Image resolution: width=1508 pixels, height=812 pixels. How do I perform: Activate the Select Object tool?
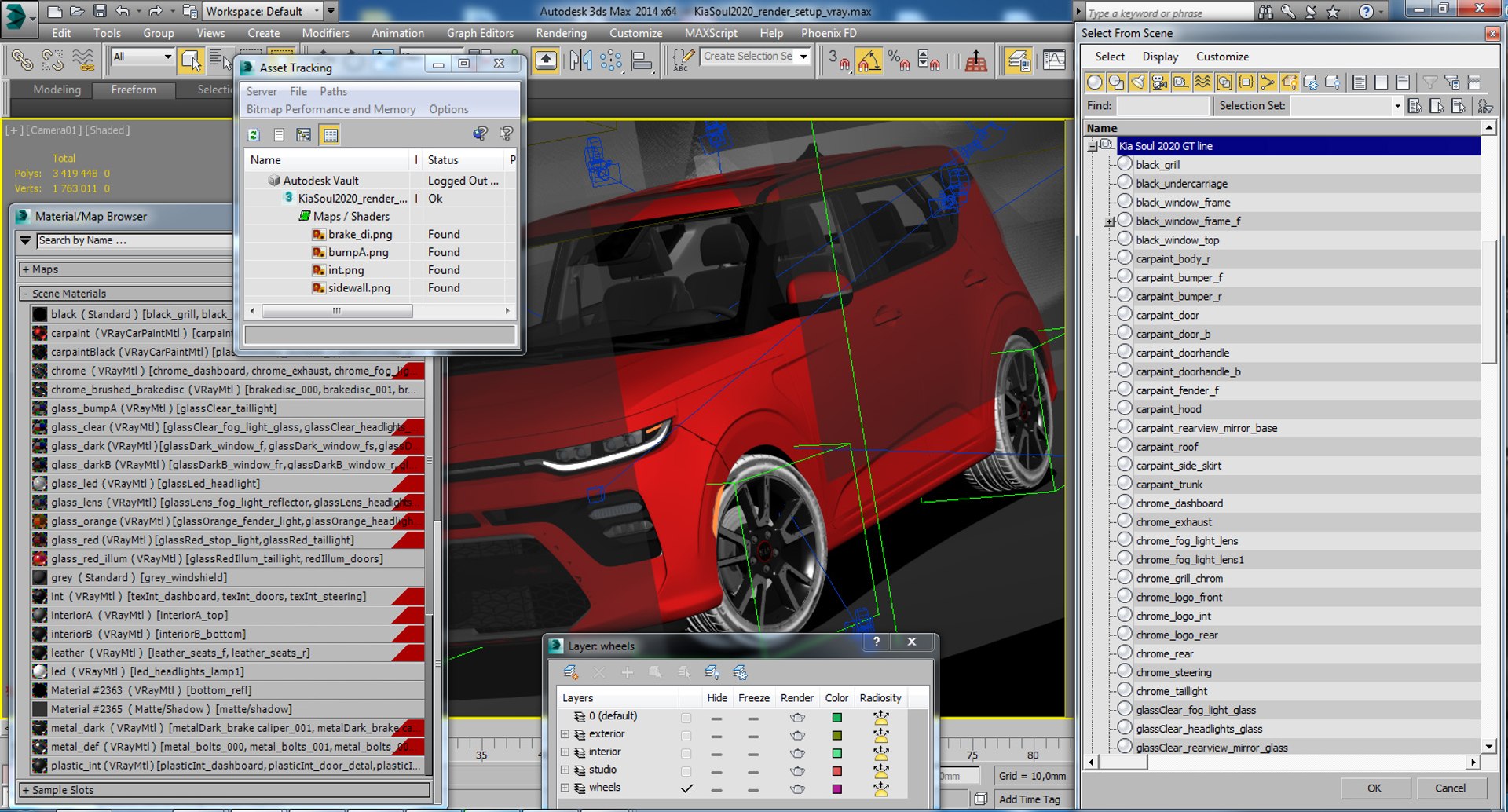pos(190,60)
